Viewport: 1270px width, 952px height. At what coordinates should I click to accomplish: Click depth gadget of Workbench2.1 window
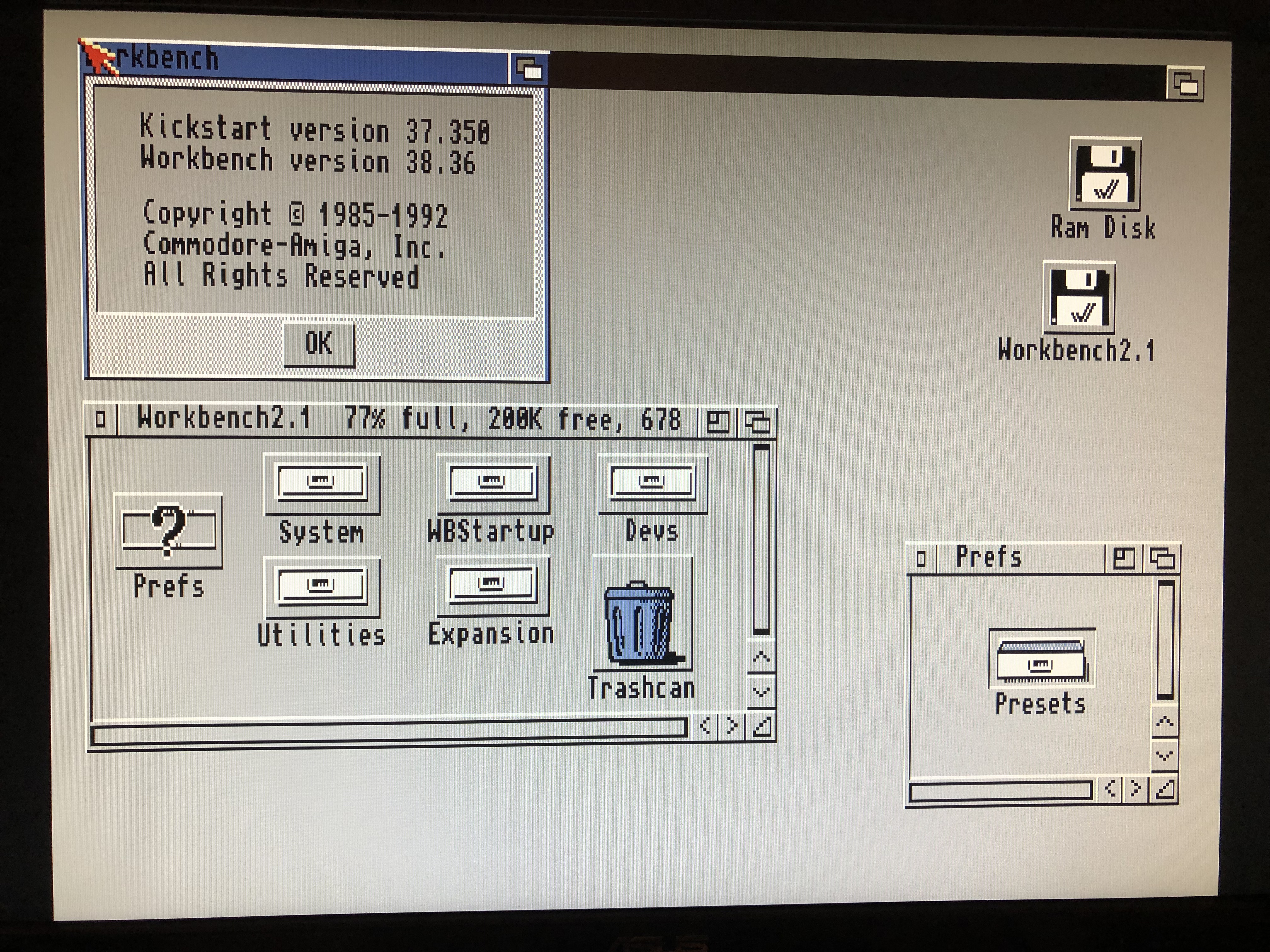click(x=757, y=423)
